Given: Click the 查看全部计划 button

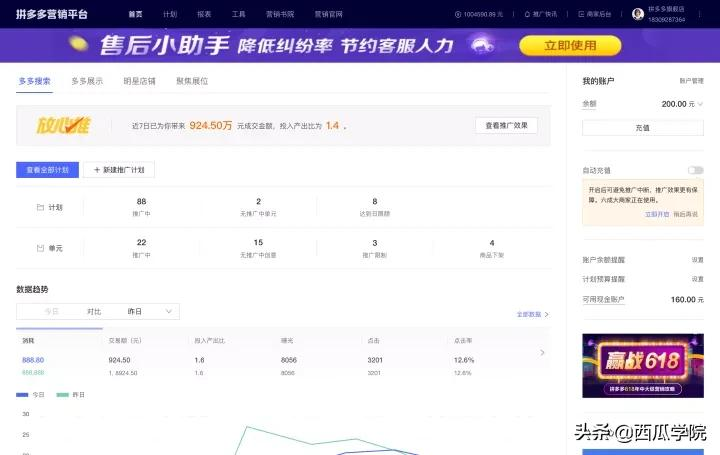Looking at the screenshot, I should (x=47, y=170).
